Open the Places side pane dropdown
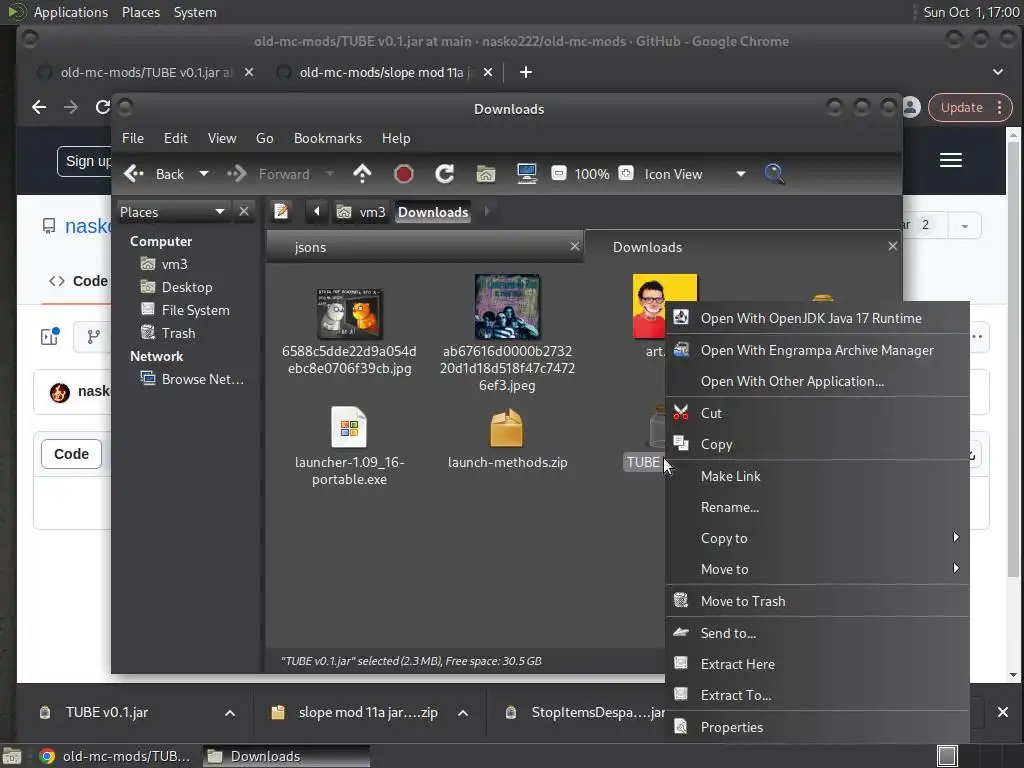 point(172,212)
